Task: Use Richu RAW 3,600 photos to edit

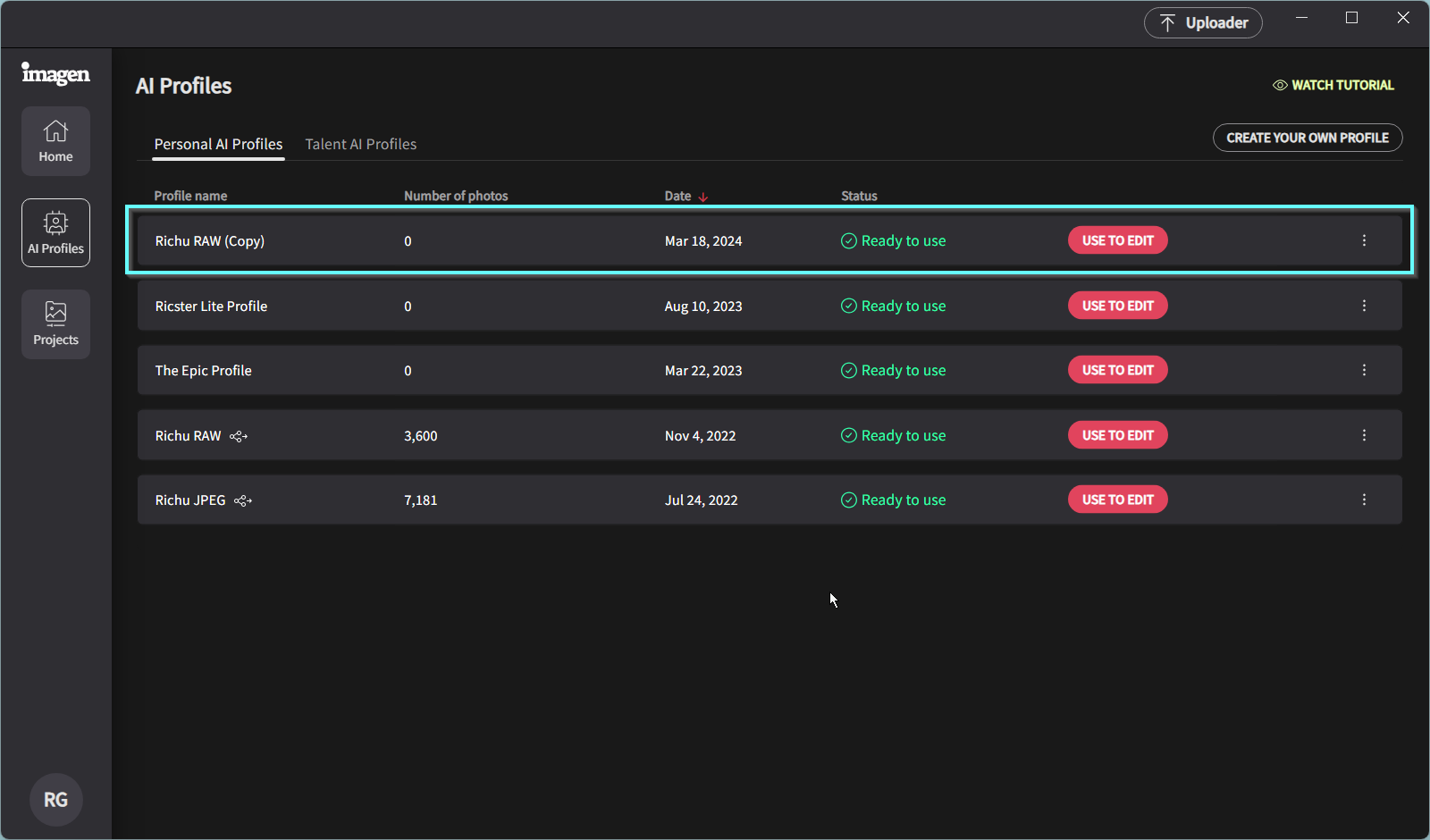Action: 1117,435
